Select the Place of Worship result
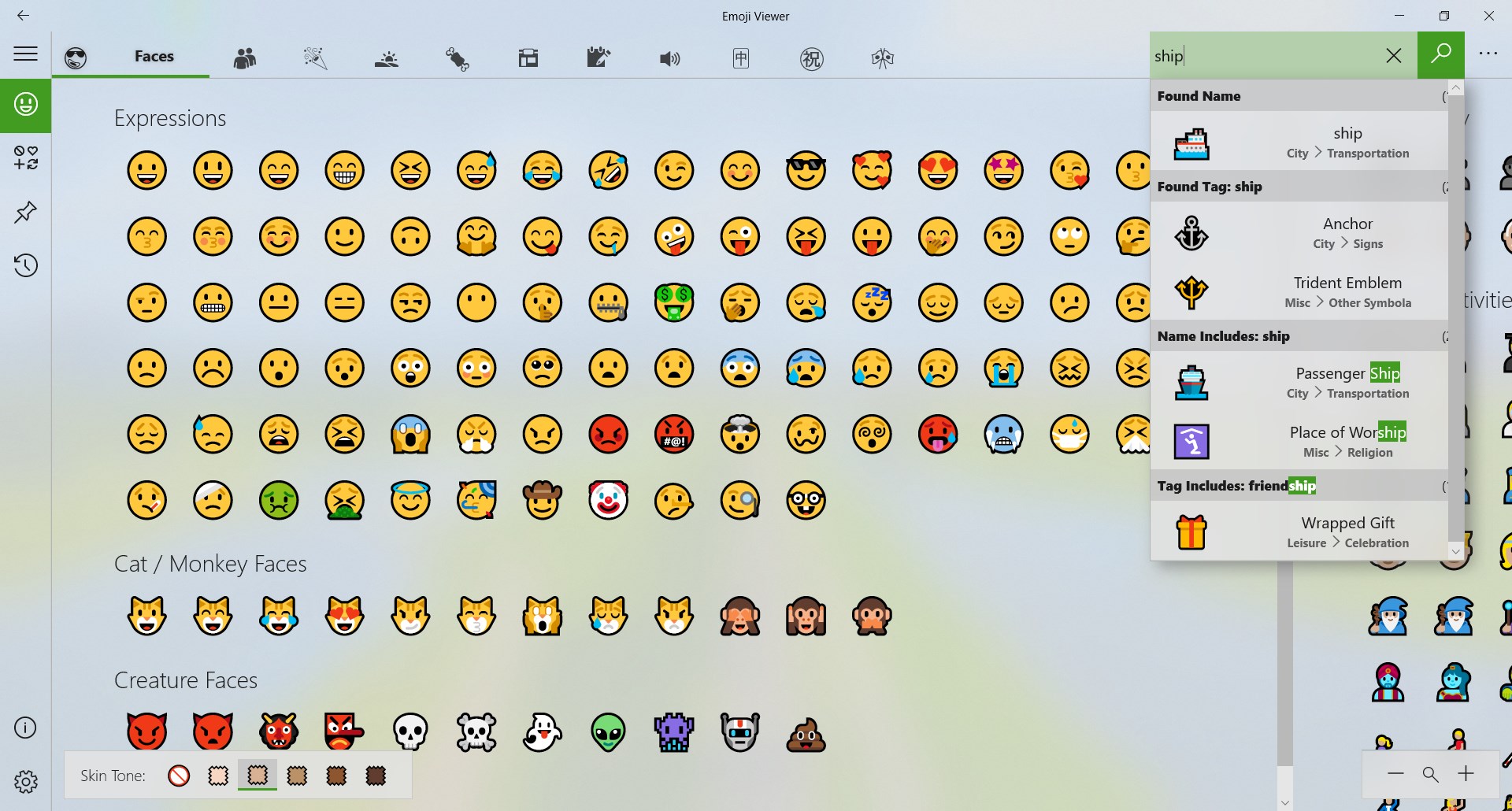 (x=1299, y=441)
